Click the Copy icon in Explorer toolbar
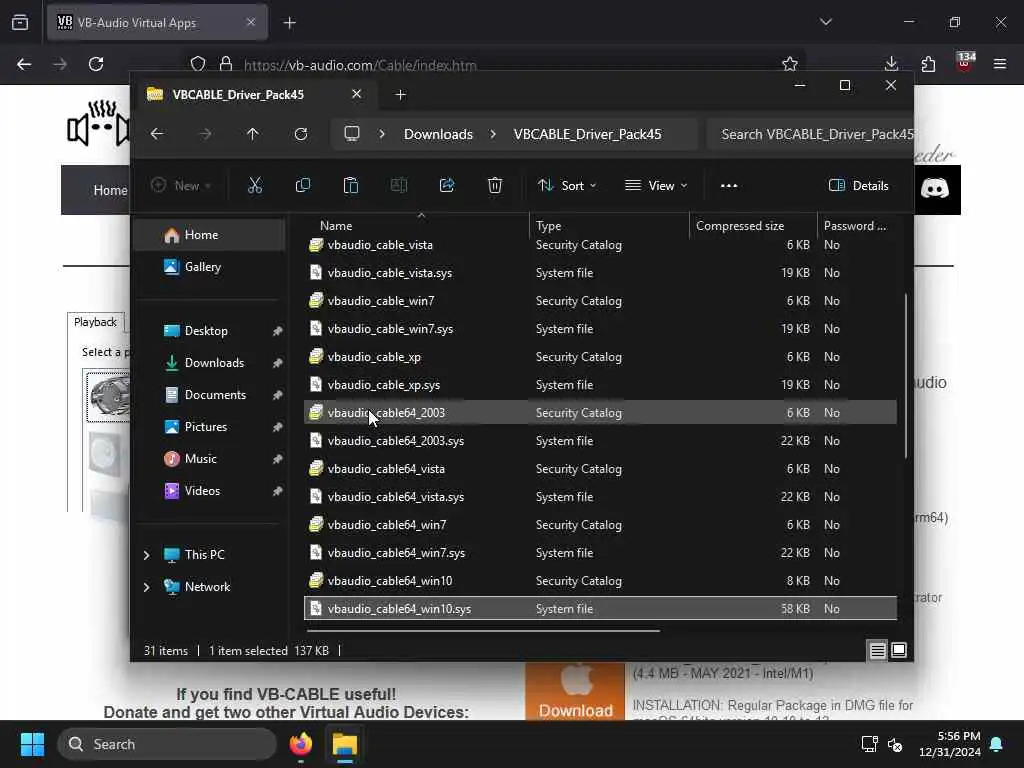 [303, 185]
